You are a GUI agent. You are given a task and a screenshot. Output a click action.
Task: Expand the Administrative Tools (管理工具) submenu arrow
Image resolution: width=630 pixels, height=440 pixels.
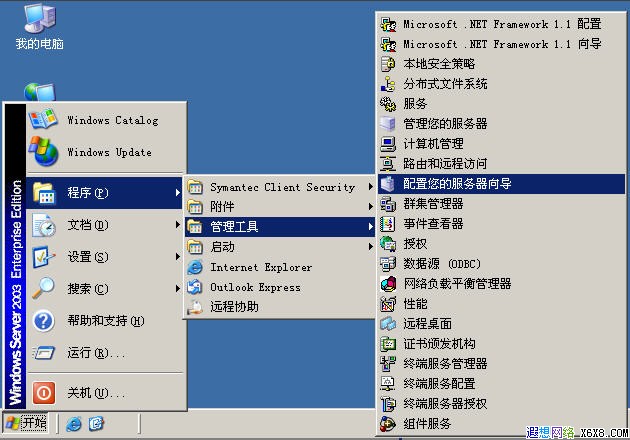[x=370, y=227]
